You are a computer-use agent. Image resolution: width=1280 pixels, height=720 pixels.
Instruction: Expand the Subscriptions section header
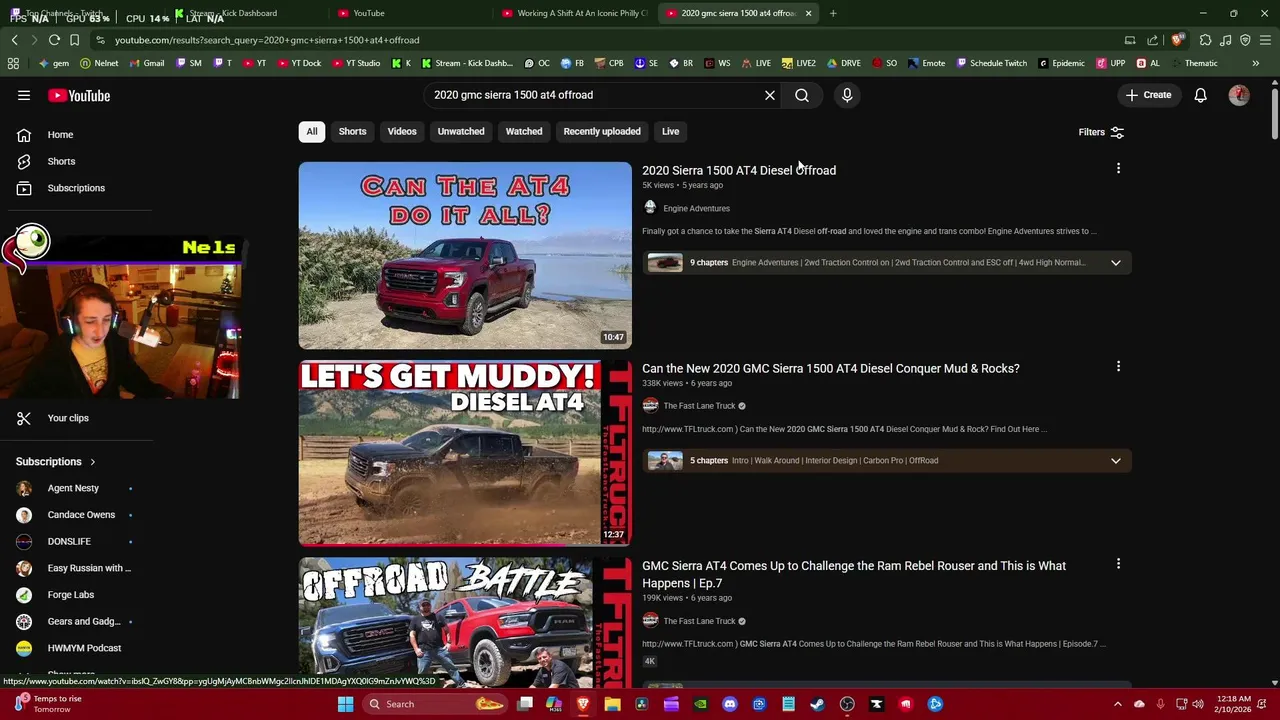pos(56,462)
